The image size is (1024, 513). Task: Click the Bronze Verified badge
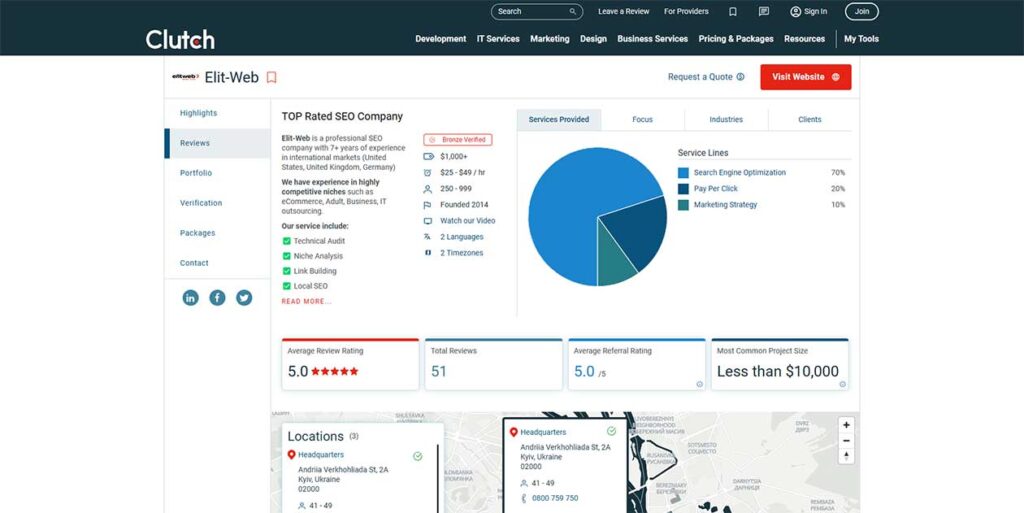point(458,140)
